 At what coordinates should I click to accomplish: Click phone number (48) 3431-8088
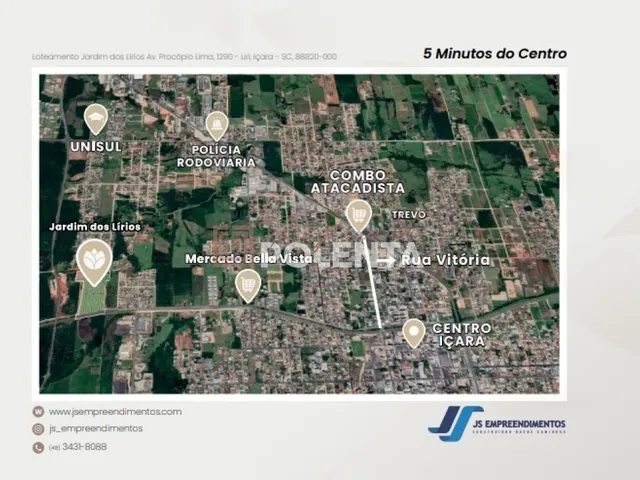pyautogui.click(x=78, y=447)
